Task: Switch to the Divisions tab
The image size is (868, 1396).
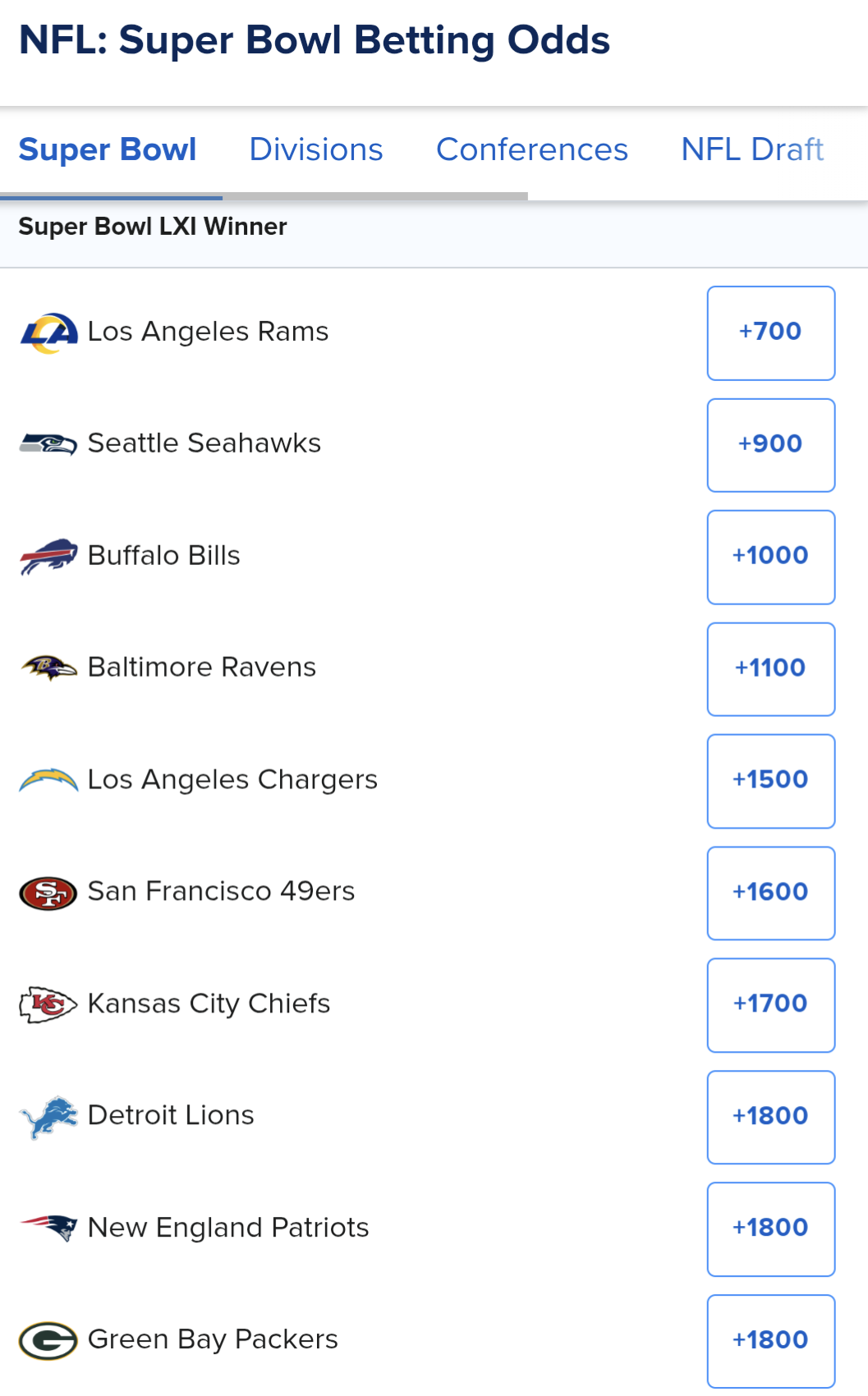Action: pyautogui.click(x=316, y=149)
